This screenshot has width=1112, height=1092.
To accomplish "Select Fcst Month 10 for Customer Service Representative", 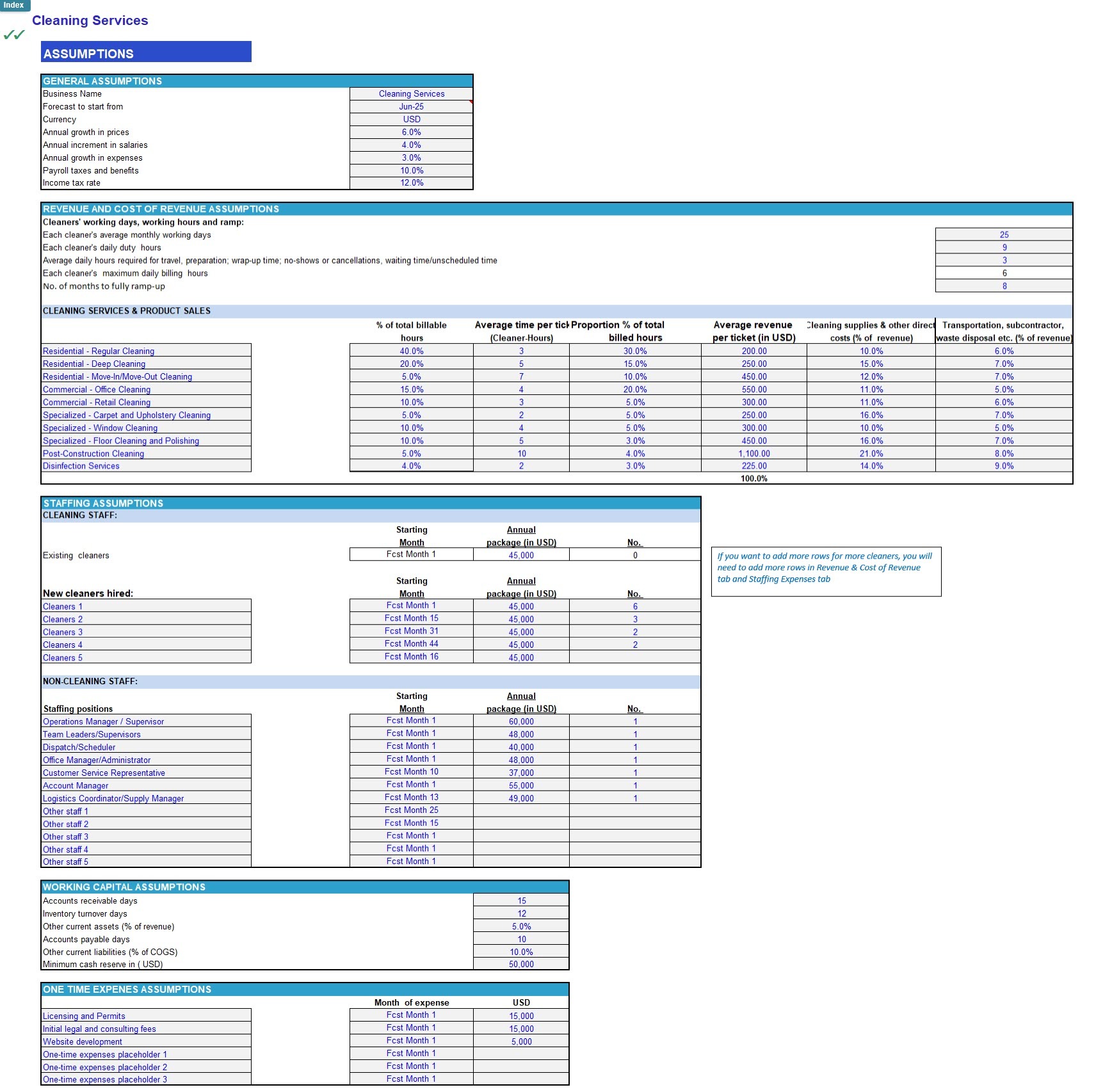I will click(x=411, y=772).
